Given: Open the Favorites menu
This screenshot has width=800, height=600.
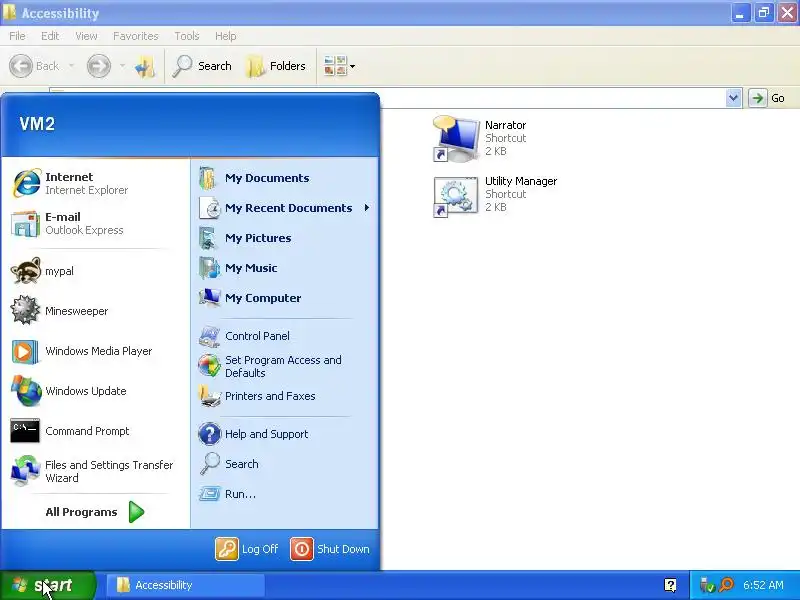Looking at the screenshot, I should pos(136,36).
